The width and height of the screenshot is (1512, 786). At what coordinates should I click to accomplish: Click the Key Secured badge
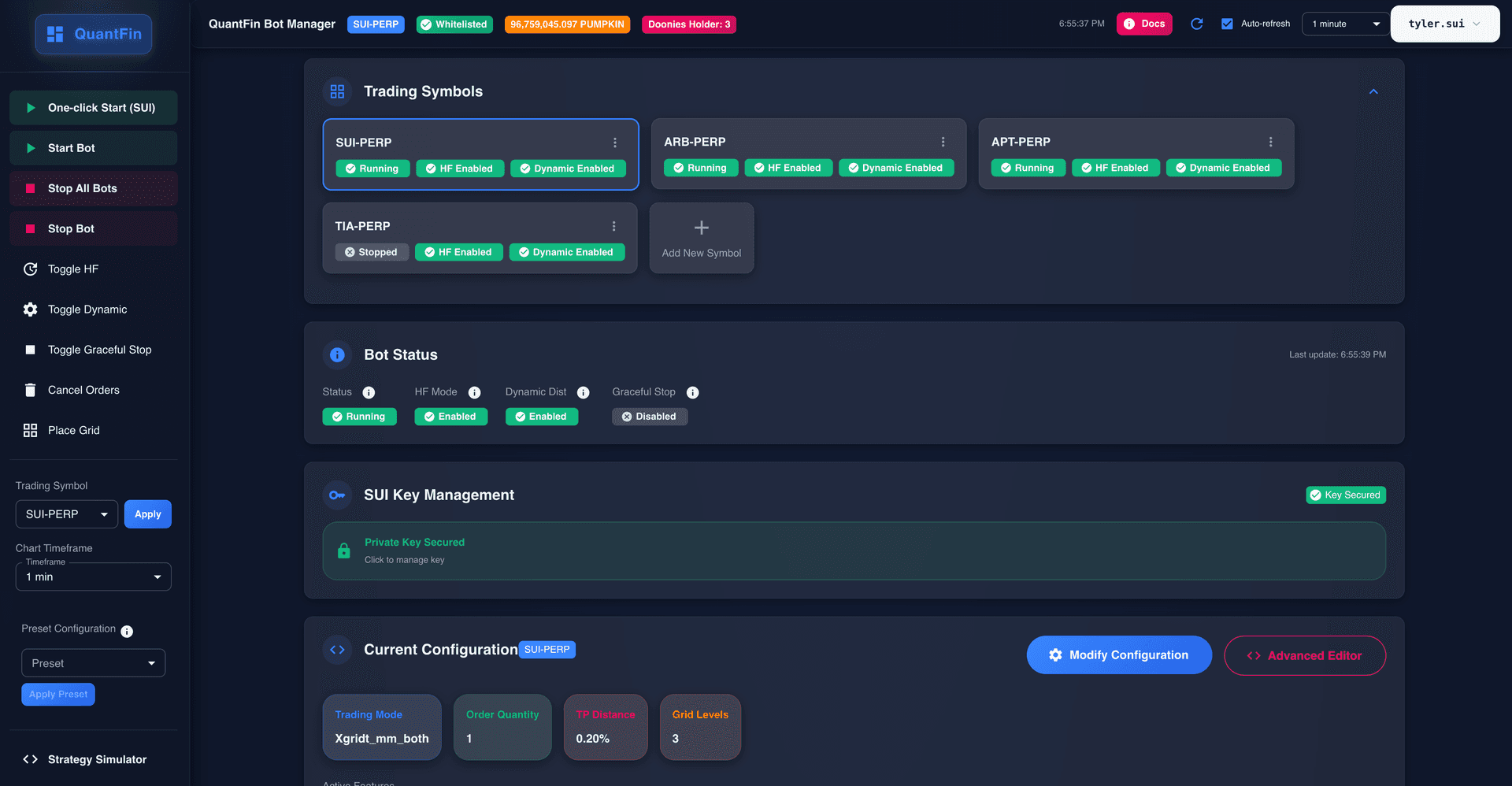pos(1346,495)
